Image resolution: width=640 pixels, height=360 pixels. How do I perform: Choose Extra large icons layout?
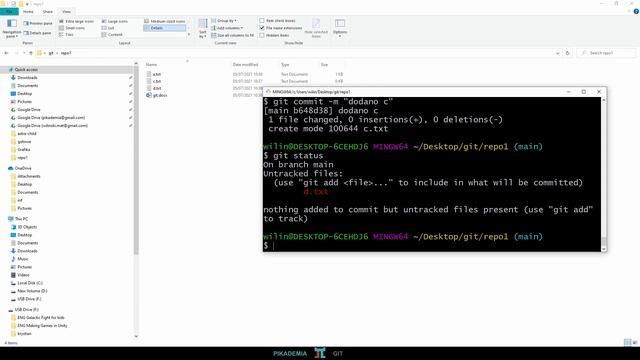[x=76, y=21]
